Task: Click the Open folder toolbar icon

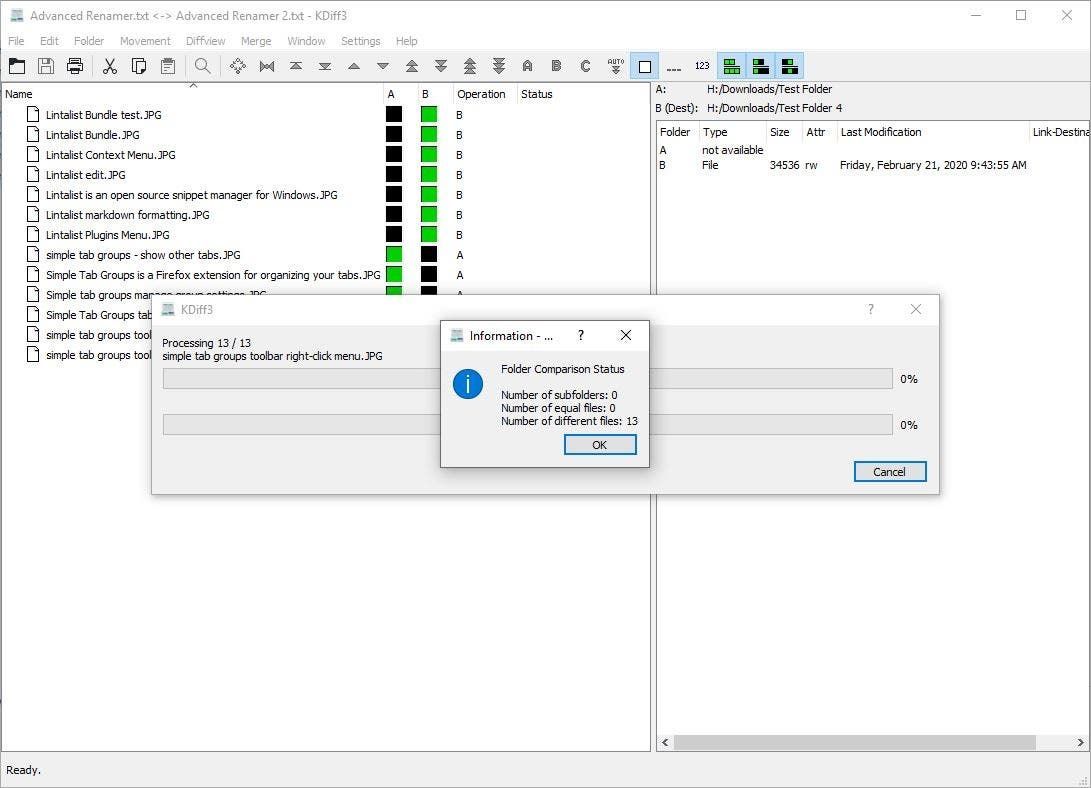Action: click(x=17, y=66)
